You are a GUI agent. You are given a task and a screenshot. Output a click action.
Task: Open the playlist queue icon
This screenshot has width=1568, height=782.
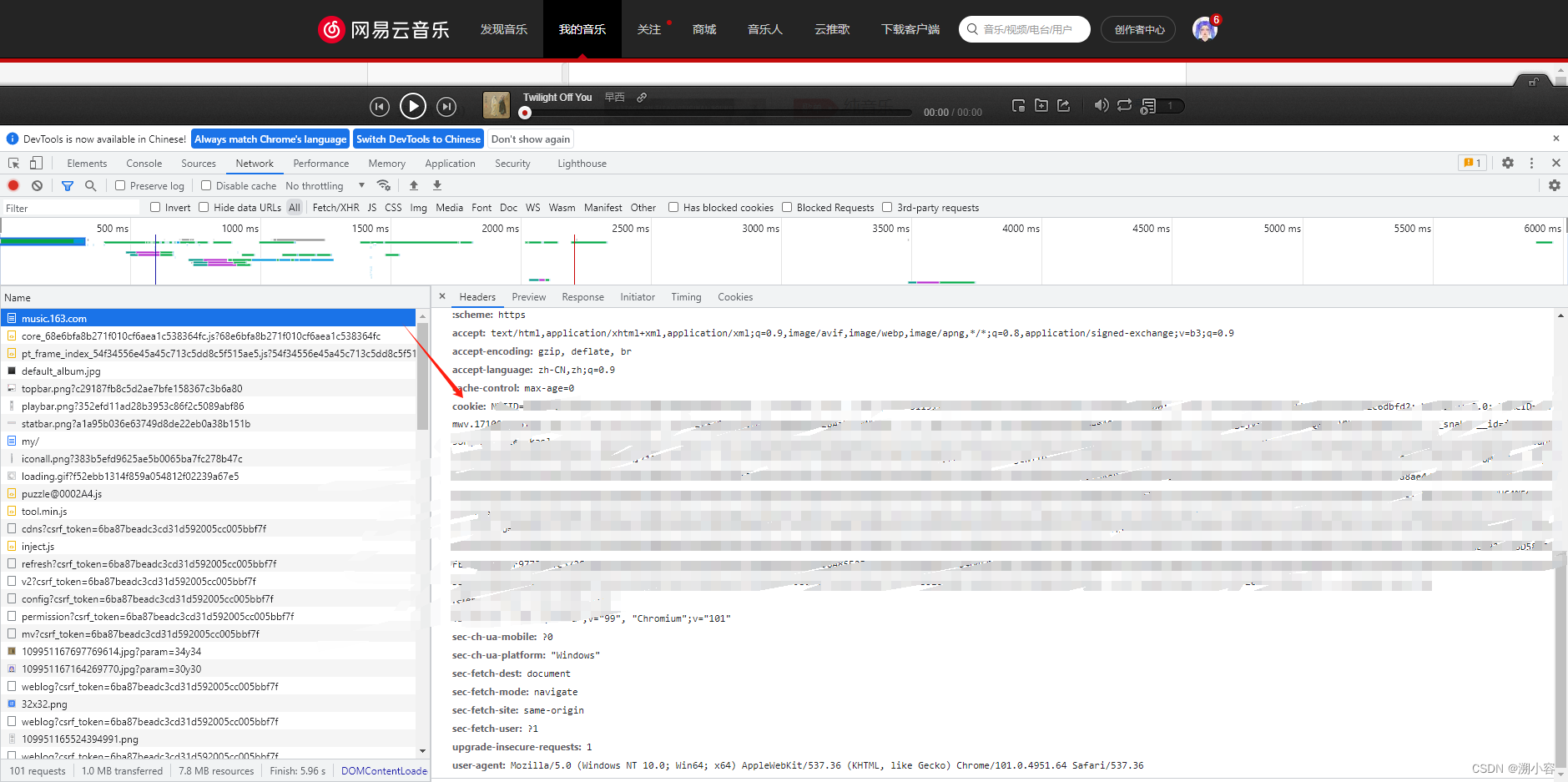click(1149, 106)
